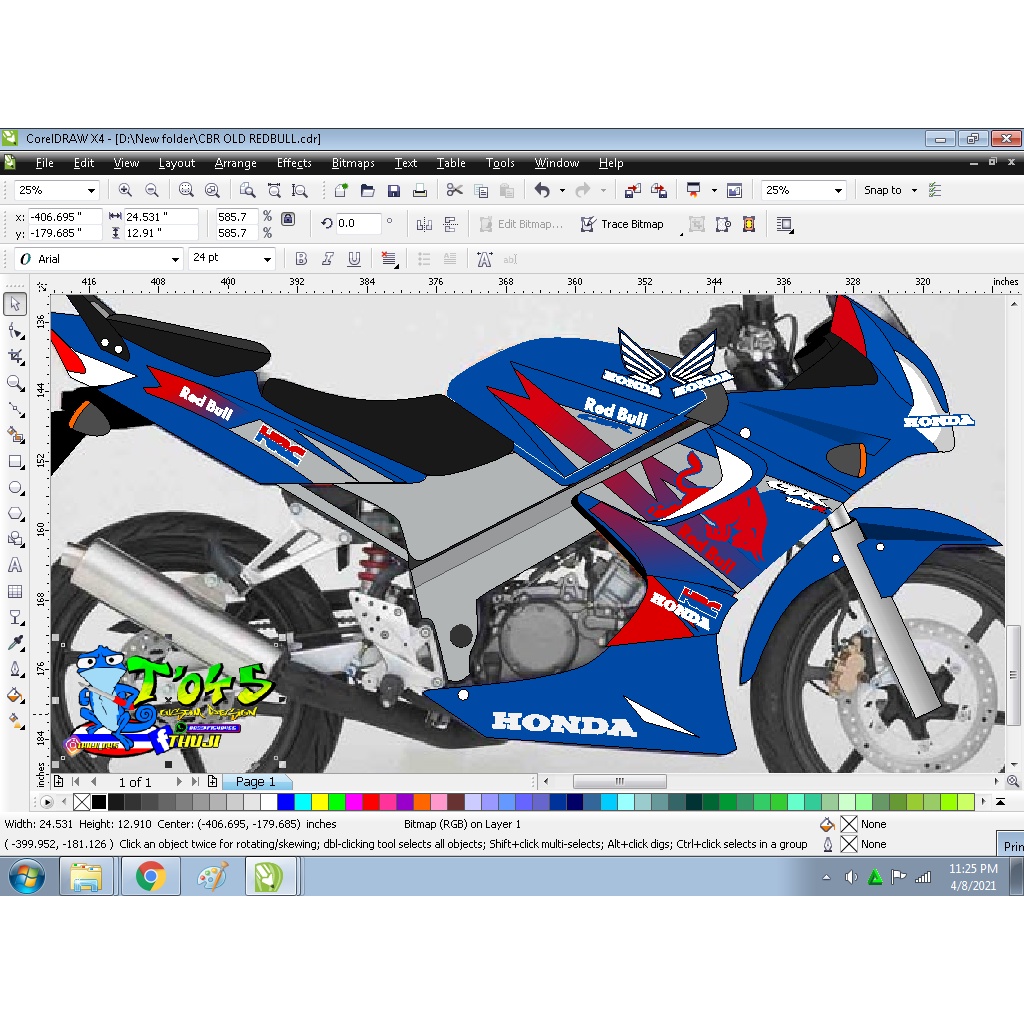Select the Polygon tool
This screenshot has width=1024, height=1024.
[x=15, y=514]
